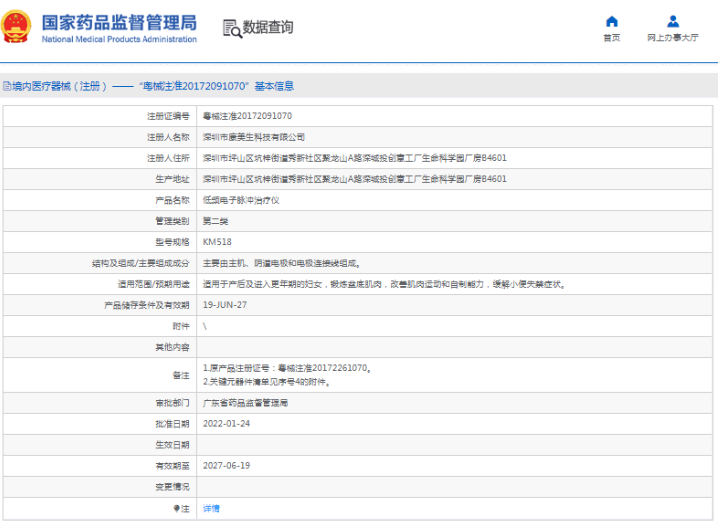Select storage value 19-JUN-27
Screen dimensions: 720x529
[x=225, y=305]
